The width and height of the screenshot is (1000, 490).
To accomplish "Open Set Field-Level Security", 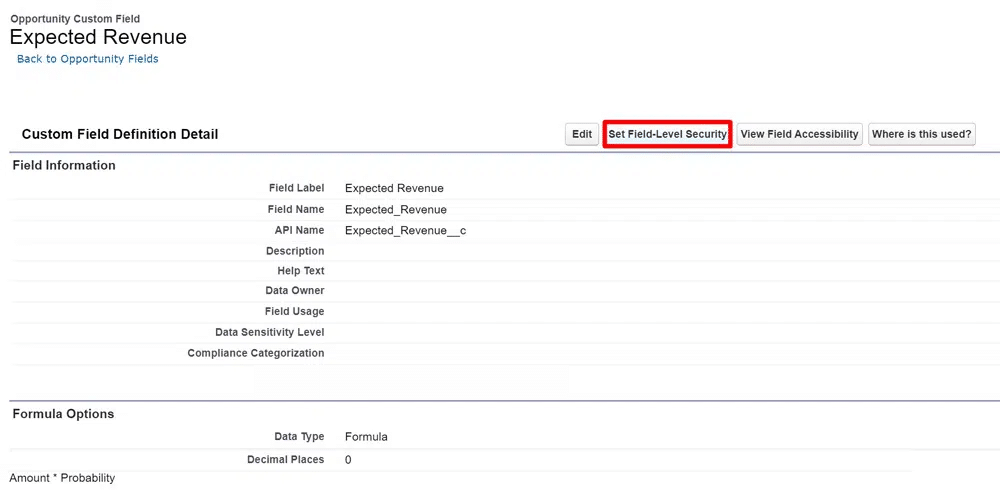I will pyautogui.click(x=667, y=134).
